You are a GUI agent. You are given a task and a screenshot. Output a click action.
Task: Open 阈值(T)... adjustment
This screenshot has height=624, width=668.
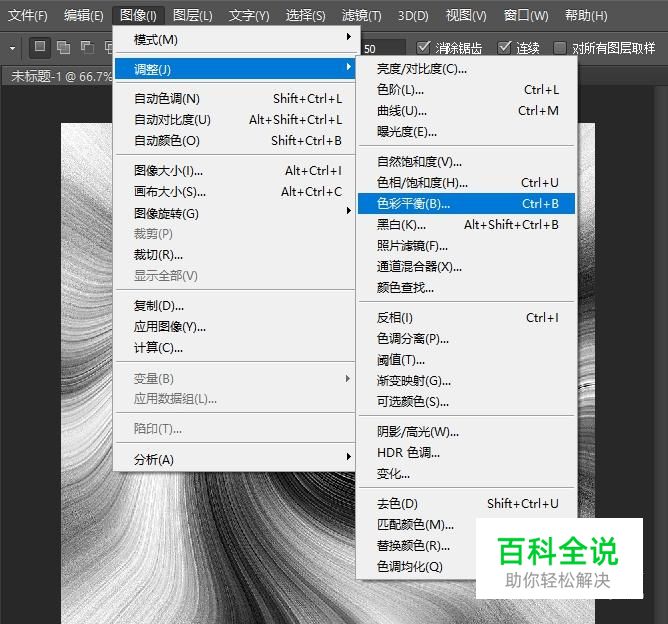(x=466, y=360)
